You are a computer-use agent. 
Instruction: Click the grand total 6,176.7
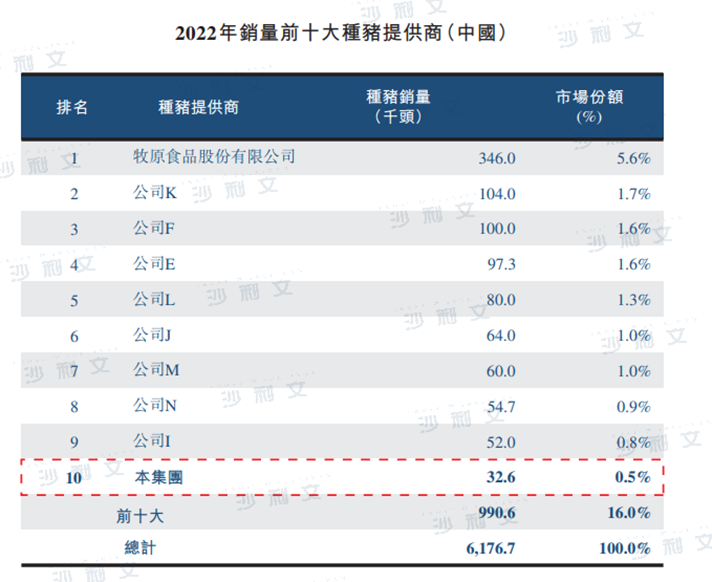(x=491, y=548)
